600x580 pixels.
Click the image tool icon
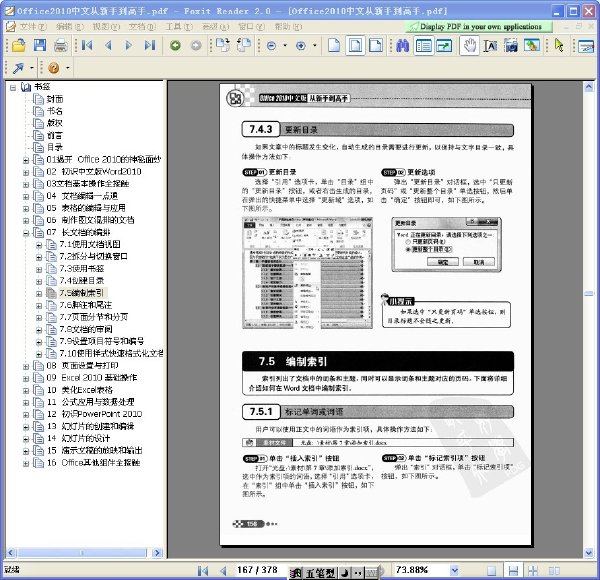[x=532, y=46]
